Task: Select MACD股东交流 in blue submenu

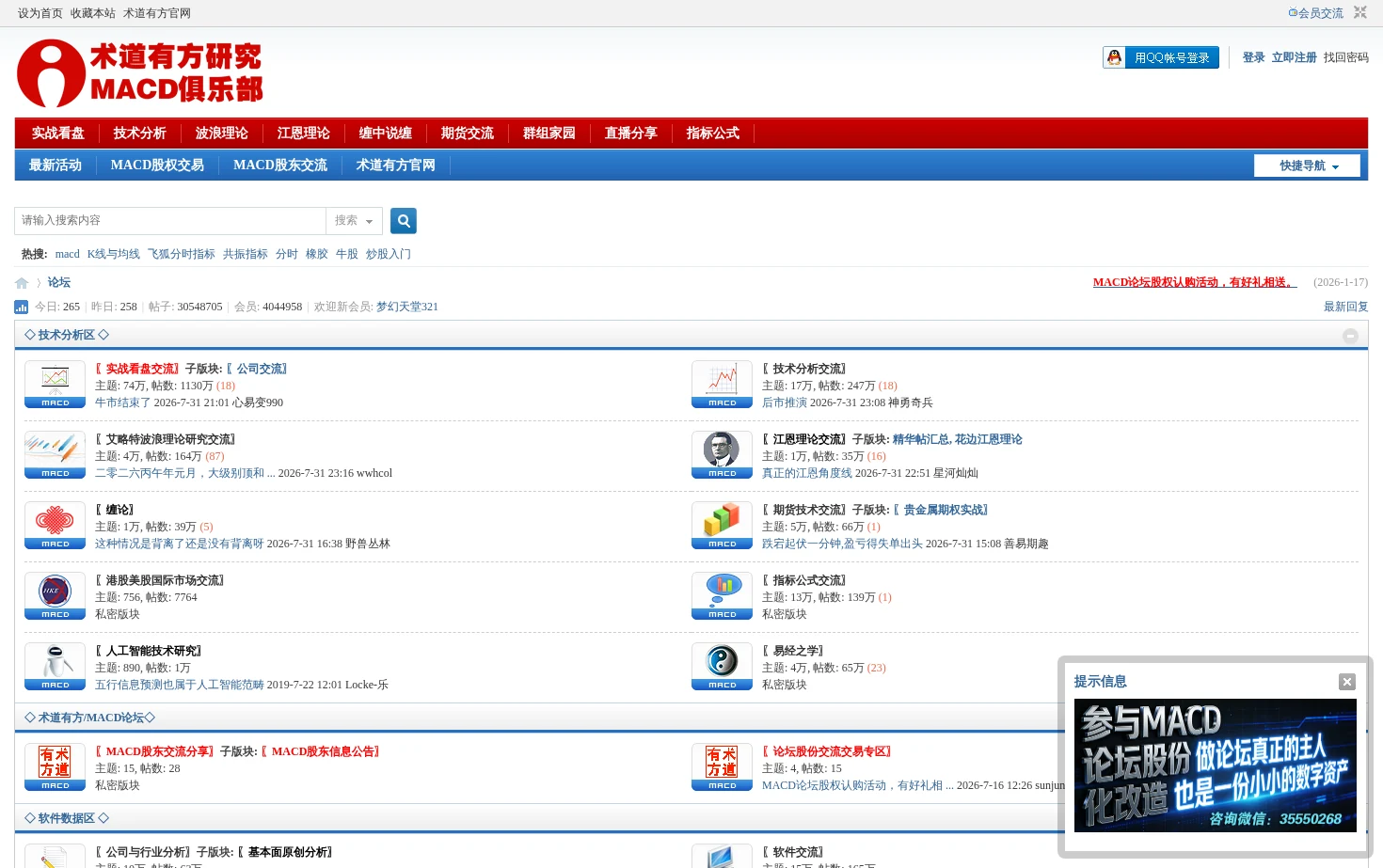Action: pos(280,166)
